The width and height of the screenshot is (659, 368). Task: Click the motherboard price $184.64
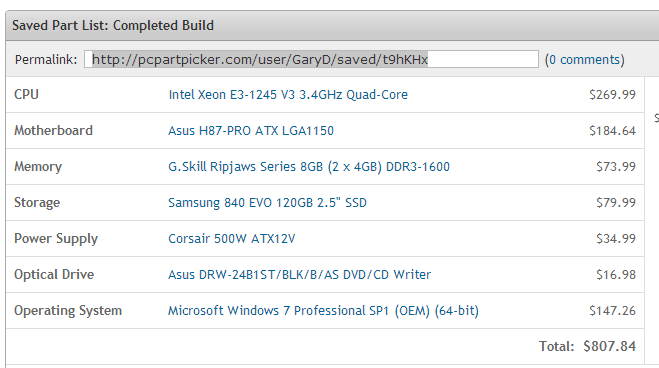[x=612, y=131]
